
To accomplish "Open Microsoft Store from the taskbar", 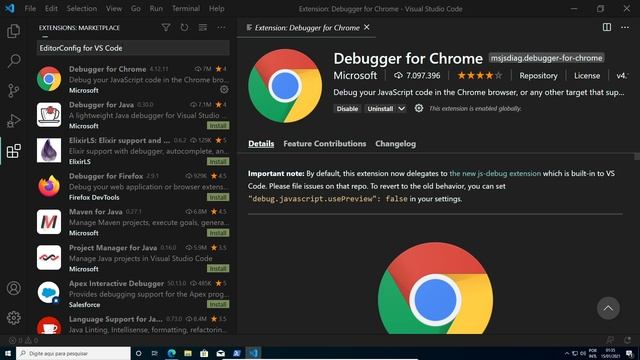I will [204, 353].
